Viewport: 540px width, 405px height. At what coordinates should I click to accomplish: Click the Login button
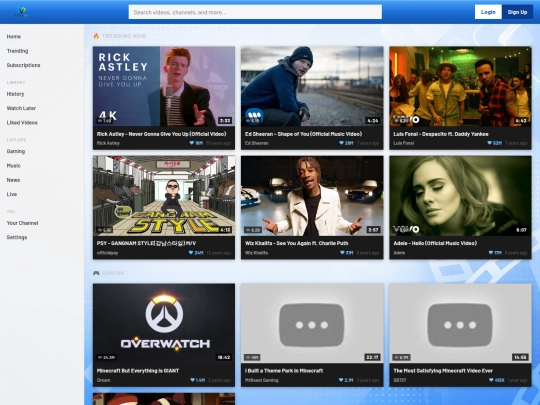(x=488, y=12)
